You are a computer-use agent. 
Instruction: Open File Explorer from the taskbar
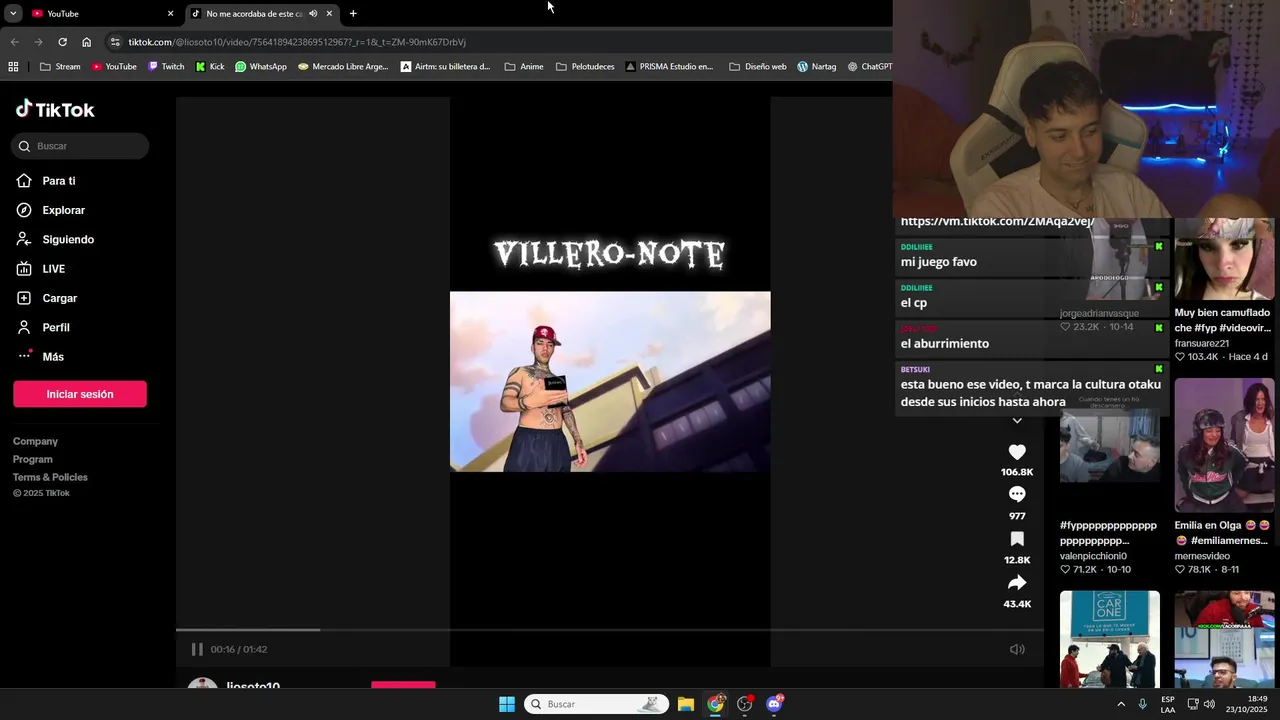686,704
